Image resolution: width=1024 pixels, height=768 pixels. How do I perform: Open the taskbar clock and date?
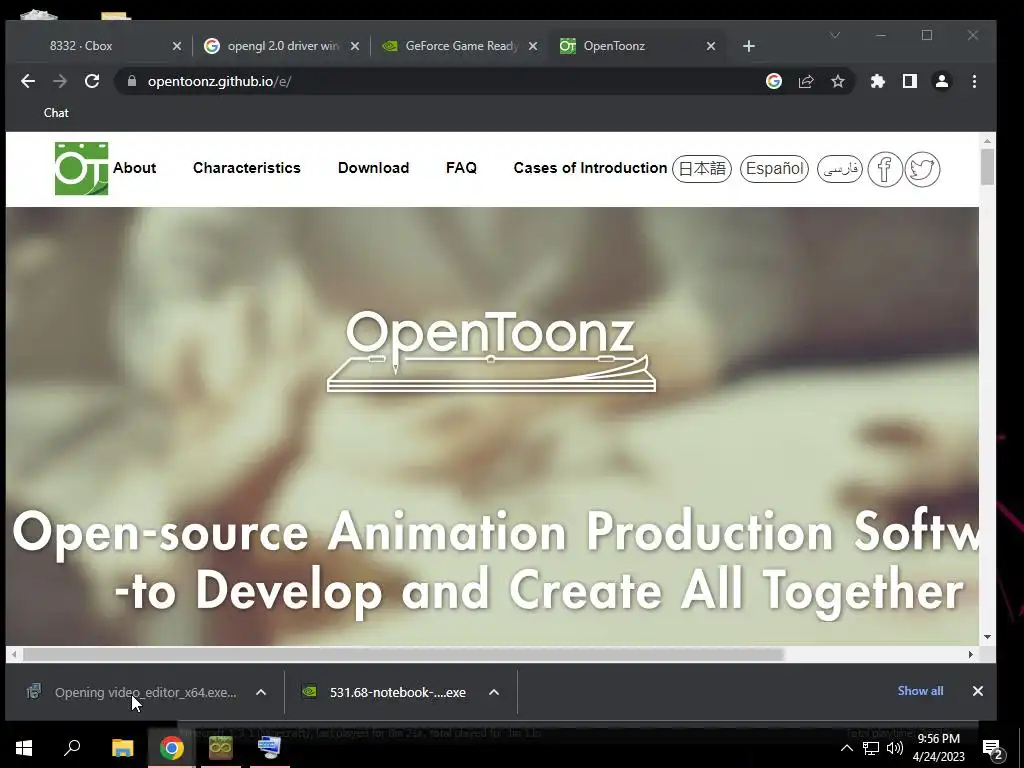(938, 748)
